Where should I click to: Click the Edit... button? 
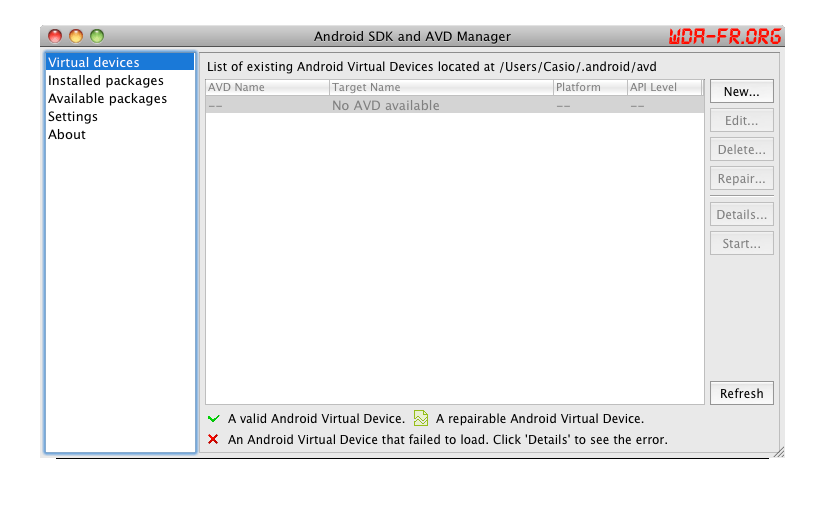click(741, 120)
